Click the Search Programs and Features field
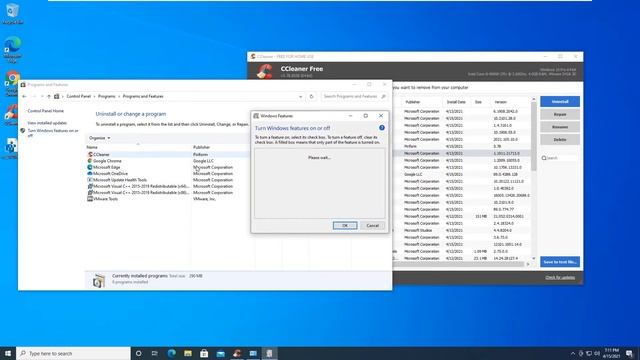 tap(353, 96)
